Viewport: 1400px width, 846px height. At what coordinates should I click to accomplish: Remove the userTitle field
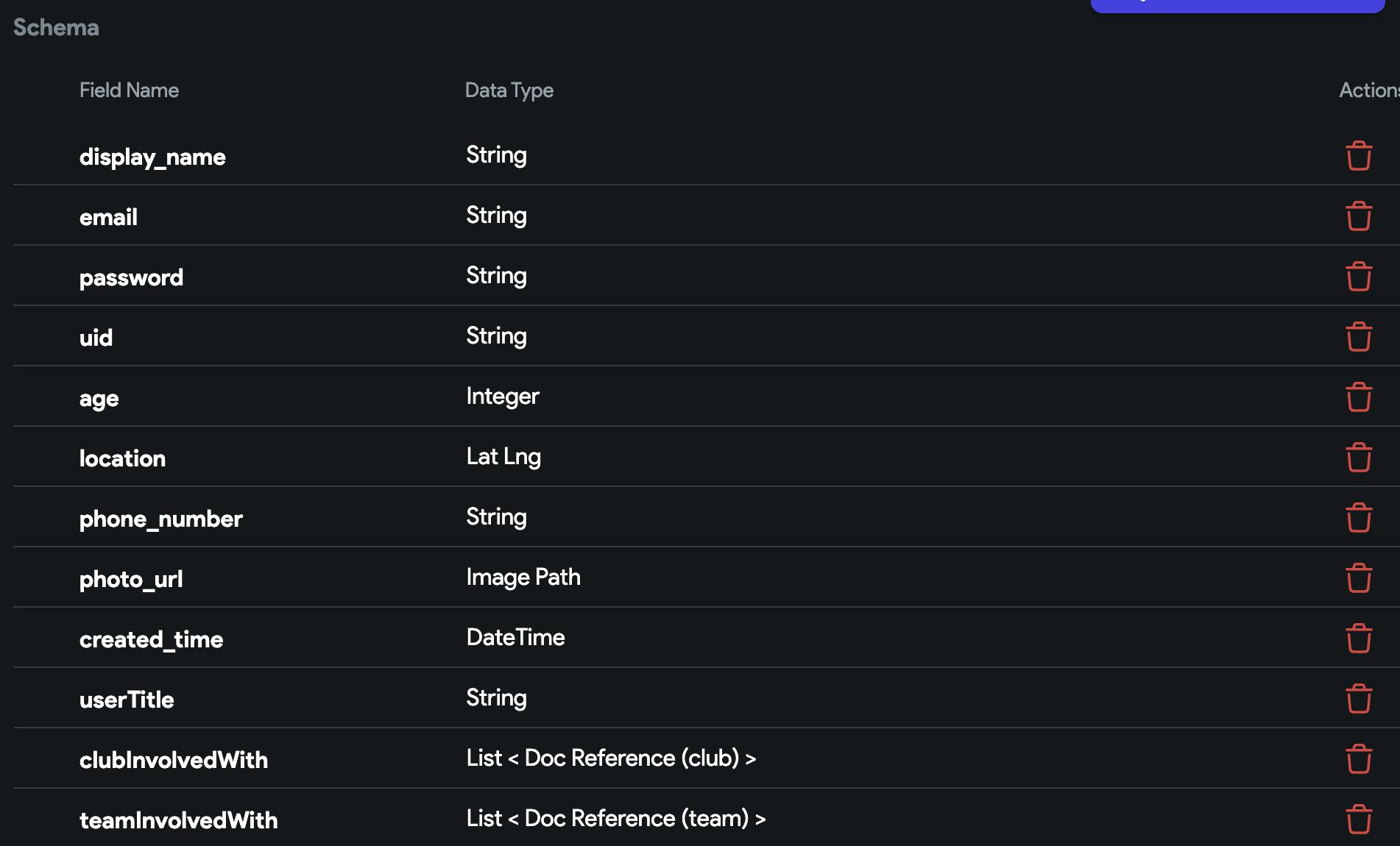[1358, 699]
